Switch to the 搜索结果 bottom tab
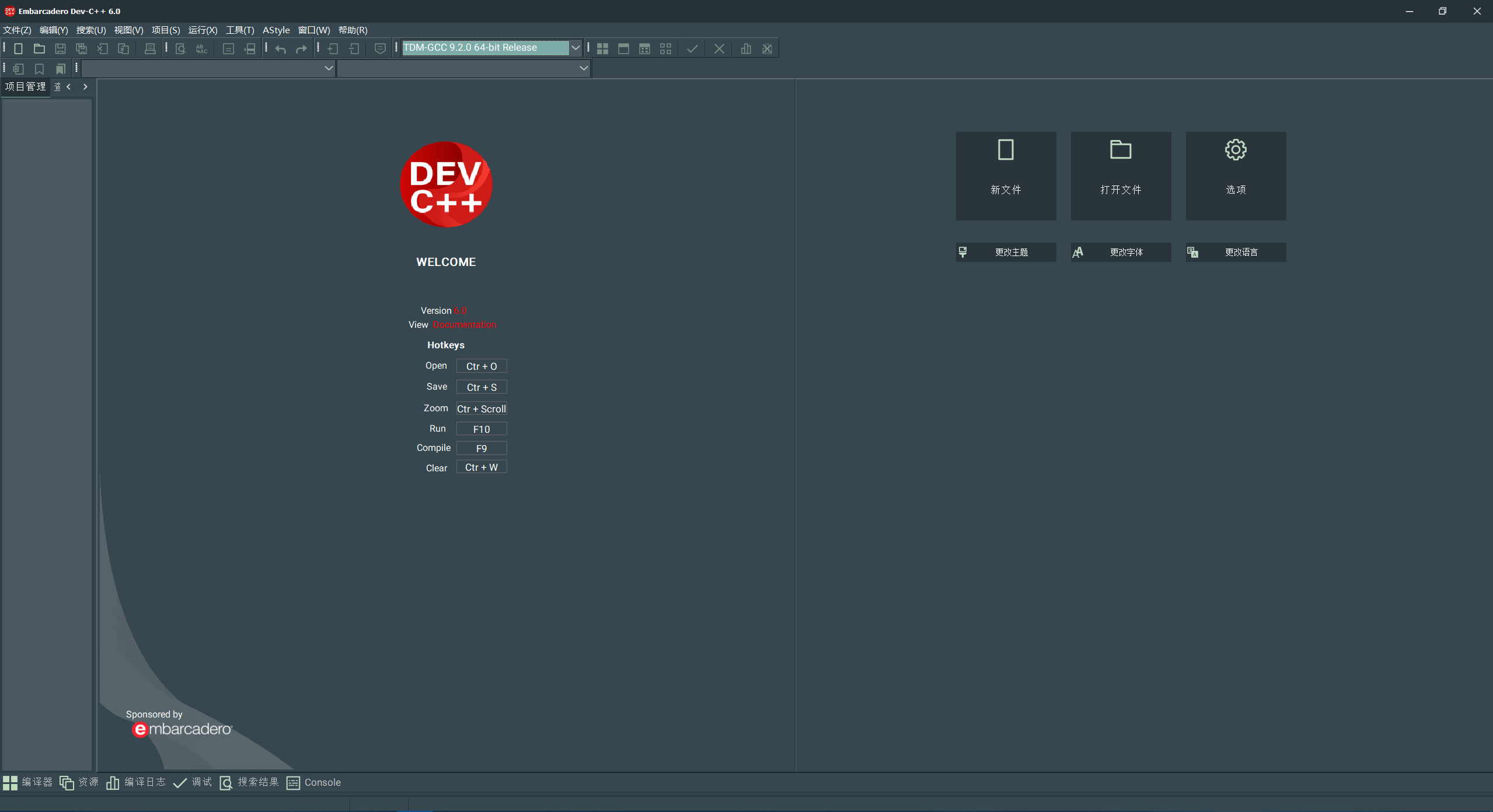 point(249,783)
